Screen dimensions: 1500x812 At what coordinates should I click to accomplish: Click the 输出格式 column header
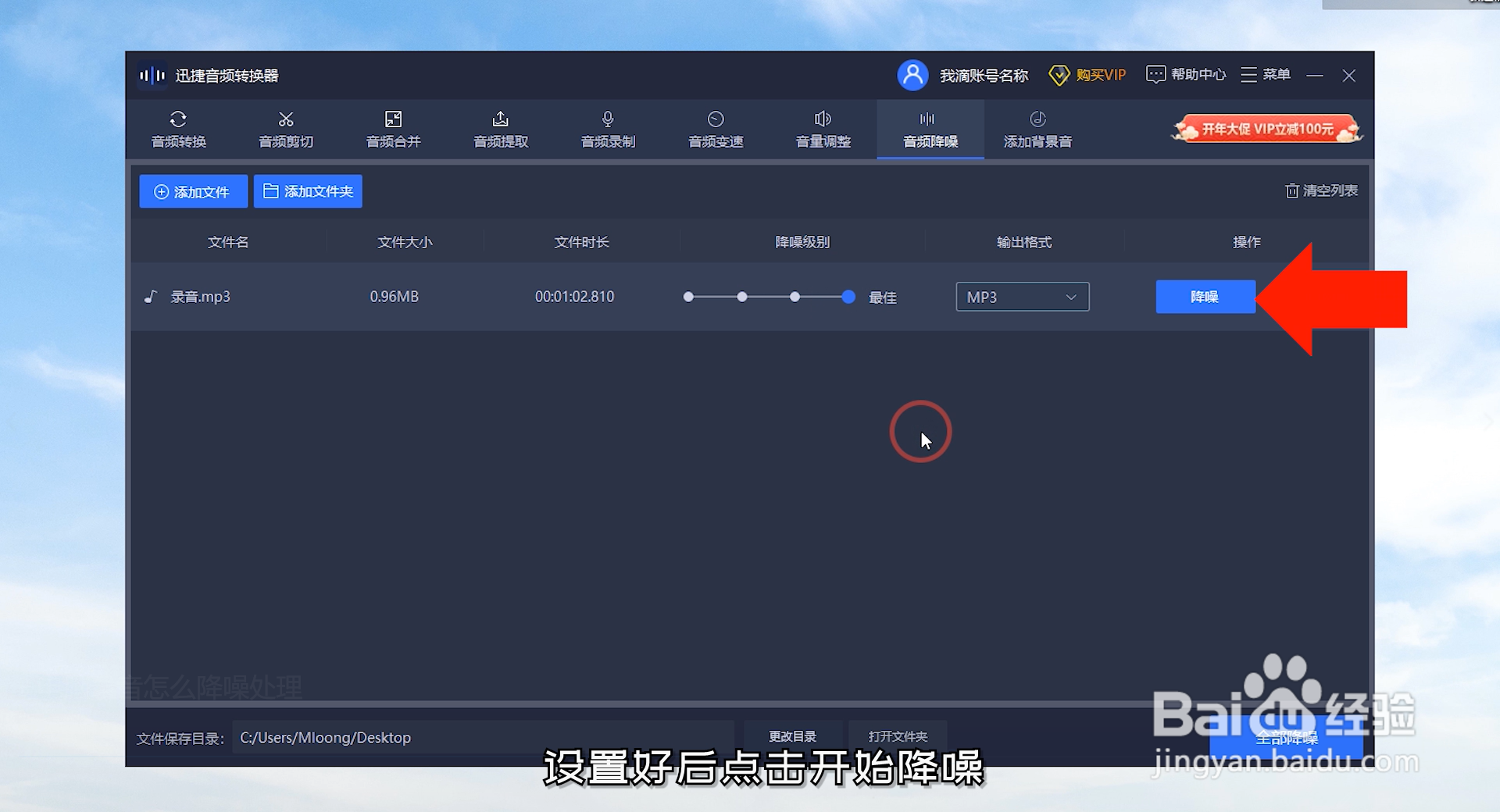click(1024, 242)
